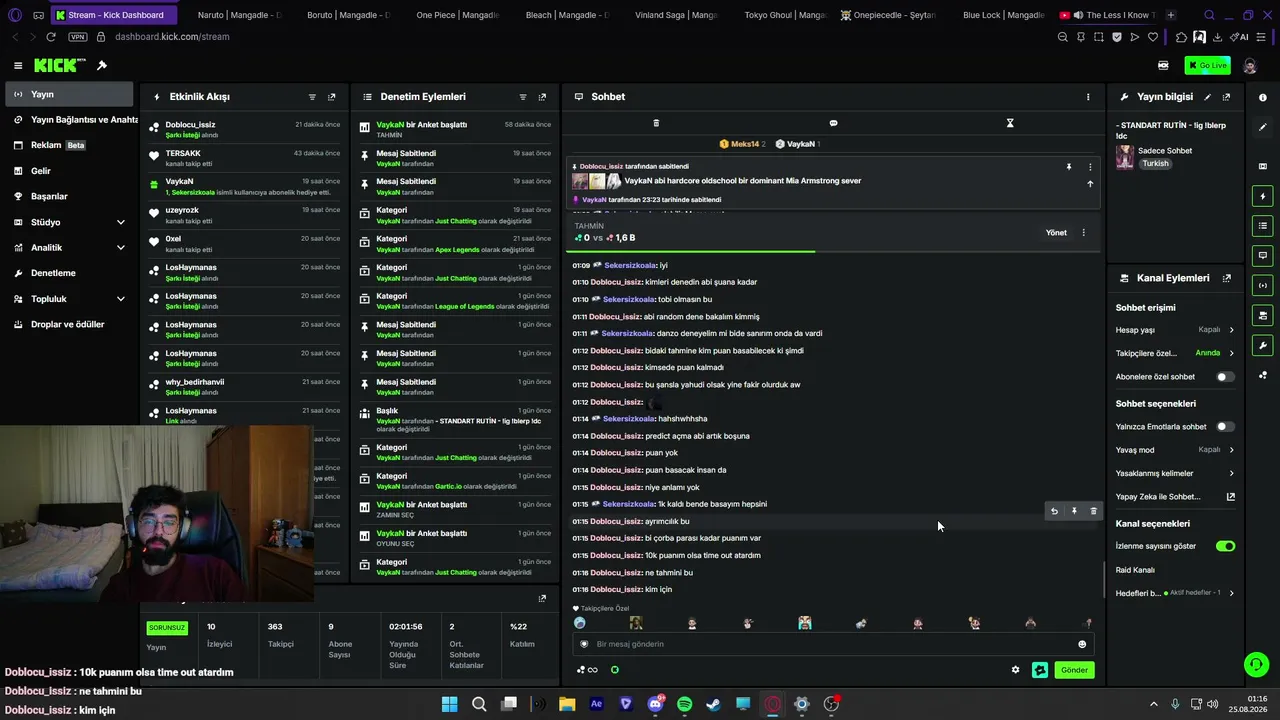
Task: Pop out the Denetim Eylemleri panel
Action: [x=542, y=97]
